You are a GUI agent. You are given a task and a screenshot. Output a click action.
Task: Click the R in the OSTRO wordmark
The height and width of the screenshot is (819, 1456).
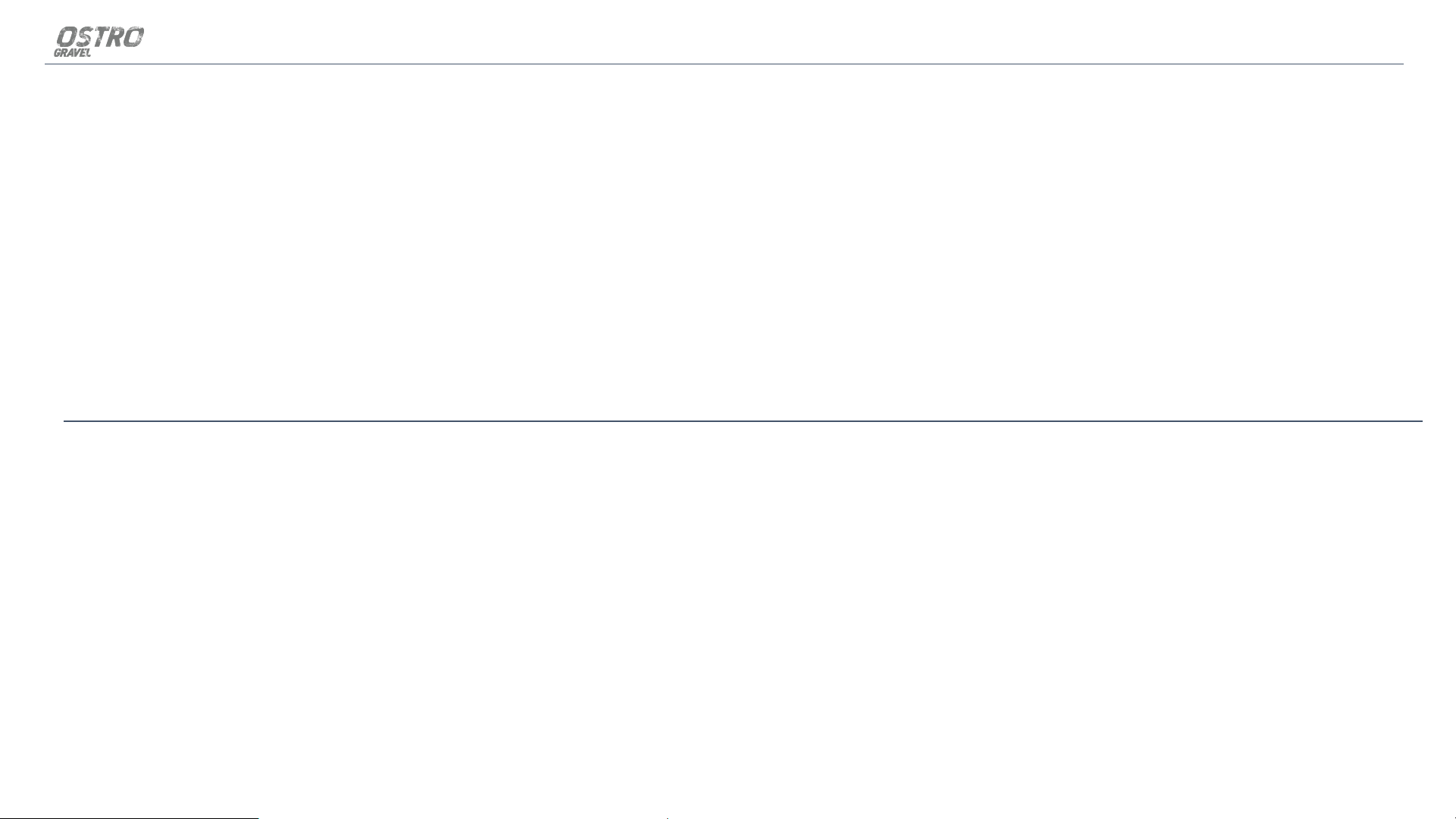[x=115, y=36]
